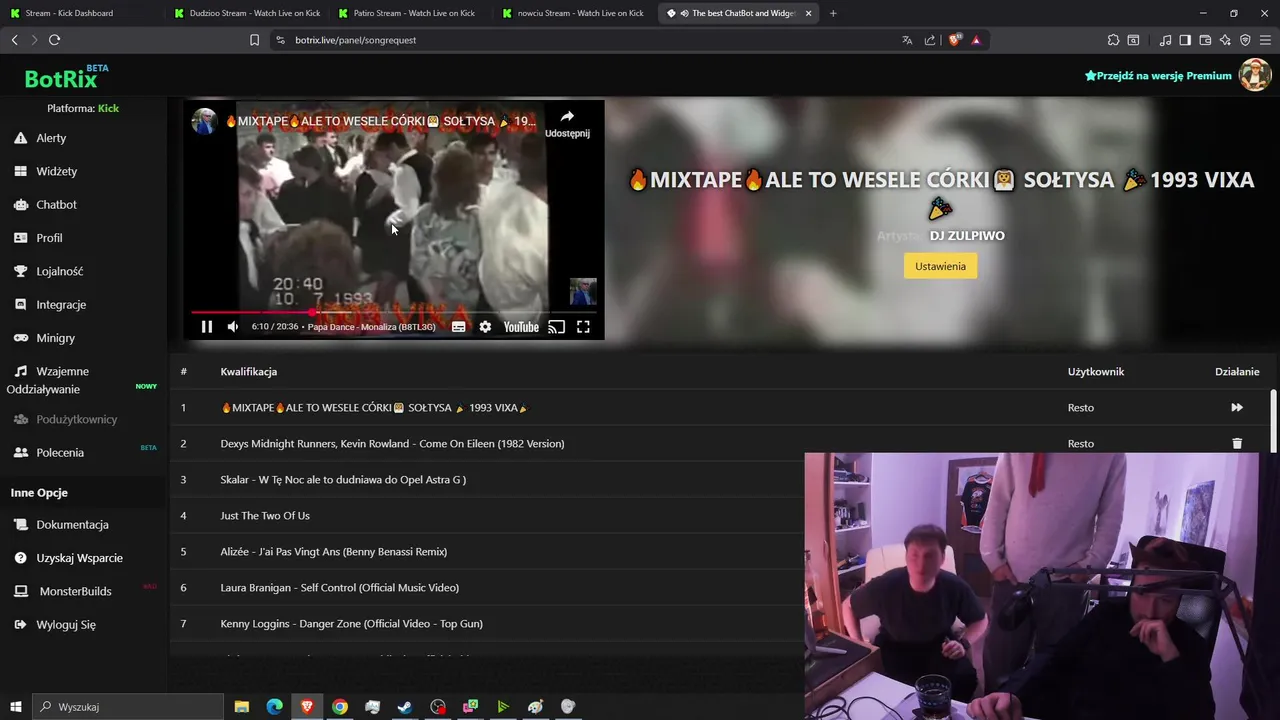The image size is (1280, 720).
Task: Toggle the browser sidebar panel
Action: coord(1185,40)
